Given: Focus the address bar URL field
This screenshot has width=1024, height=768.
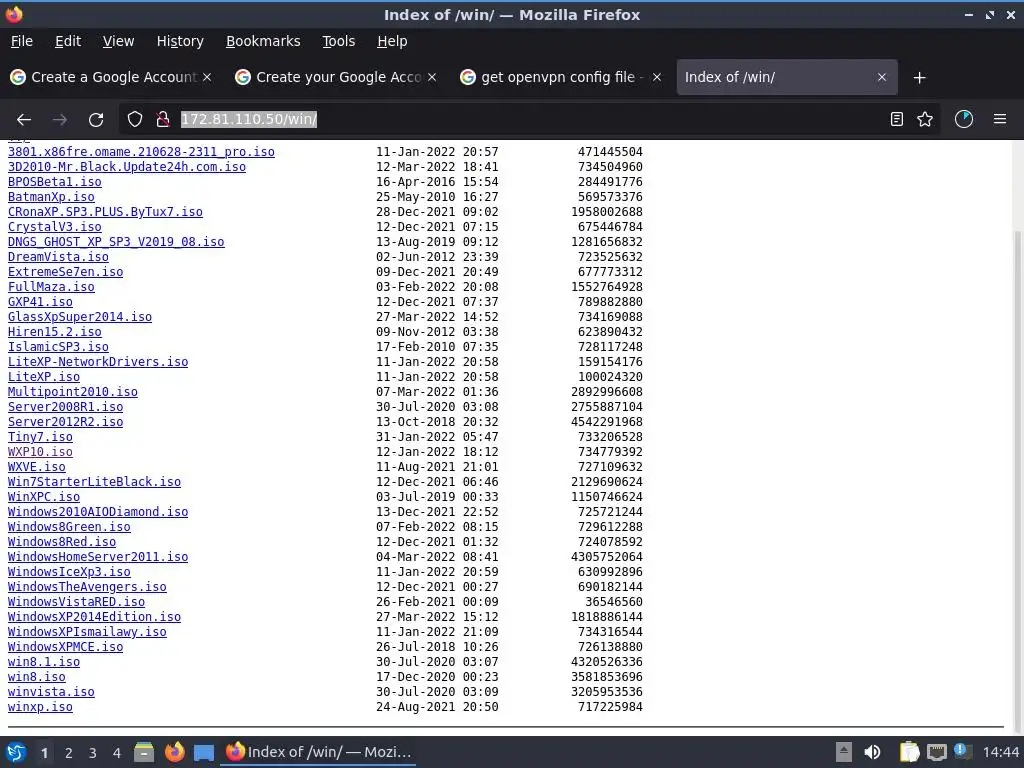Looking at the screenshot, I should 529,120.
